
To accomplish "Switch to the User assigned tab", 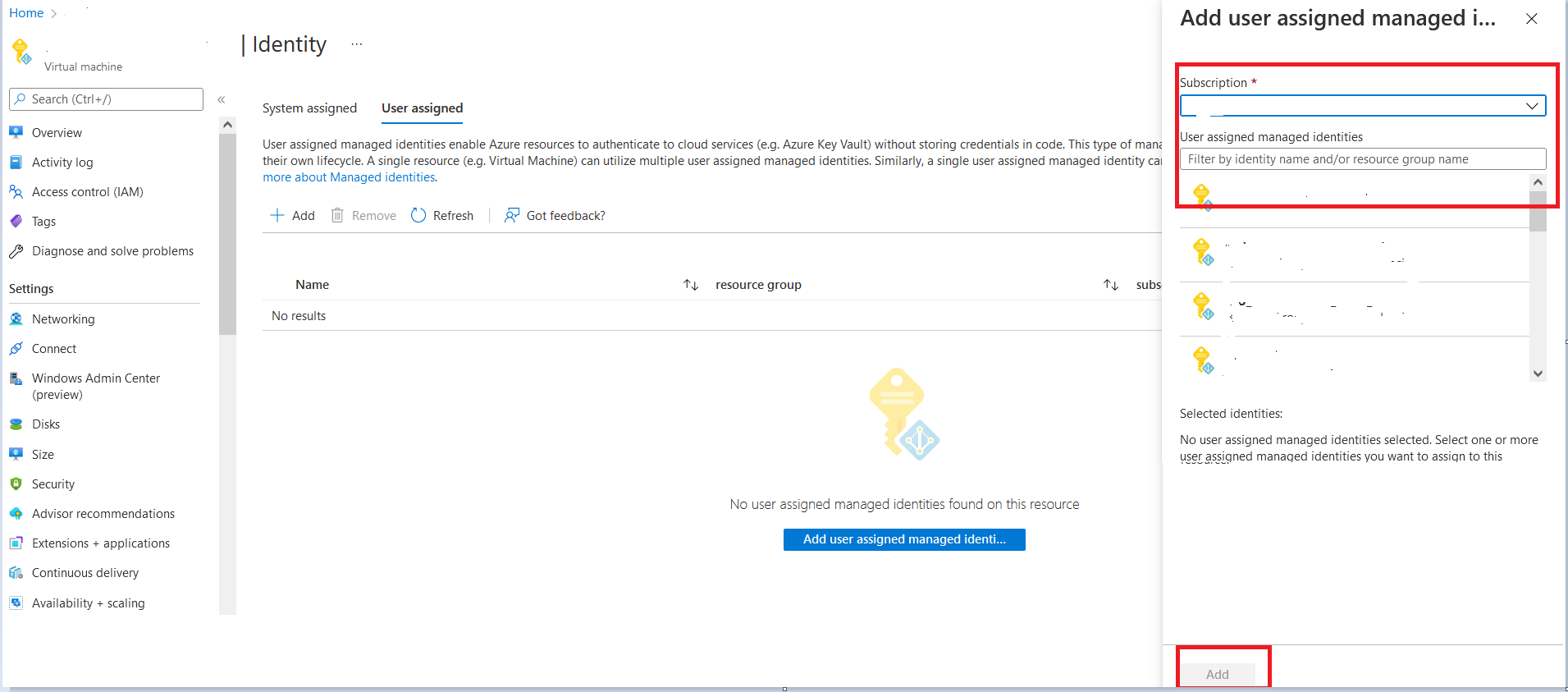I will [x=423, y=108].
